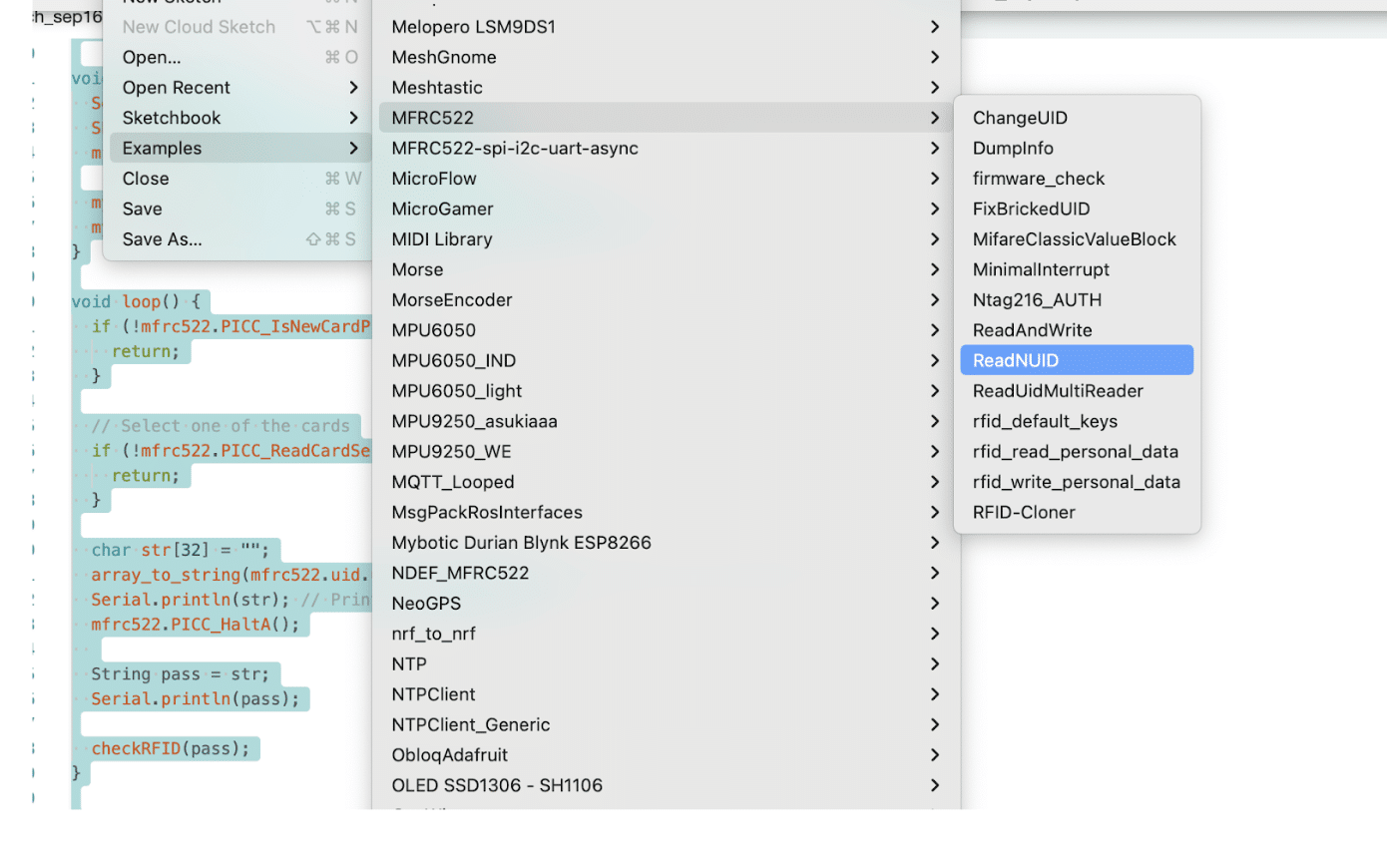
Task: Open the ReadNUID example sketch
Action: click(x=1016, y=360)
